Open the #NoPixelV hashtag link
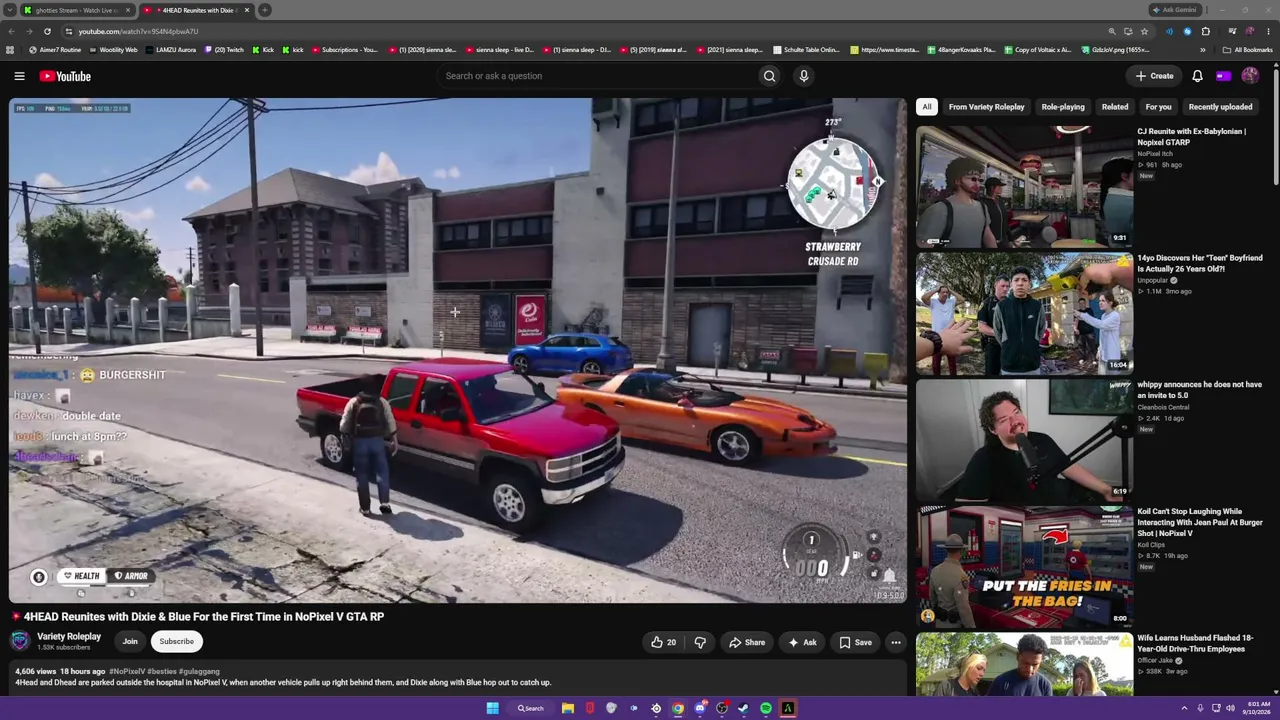 pos(127,671)
